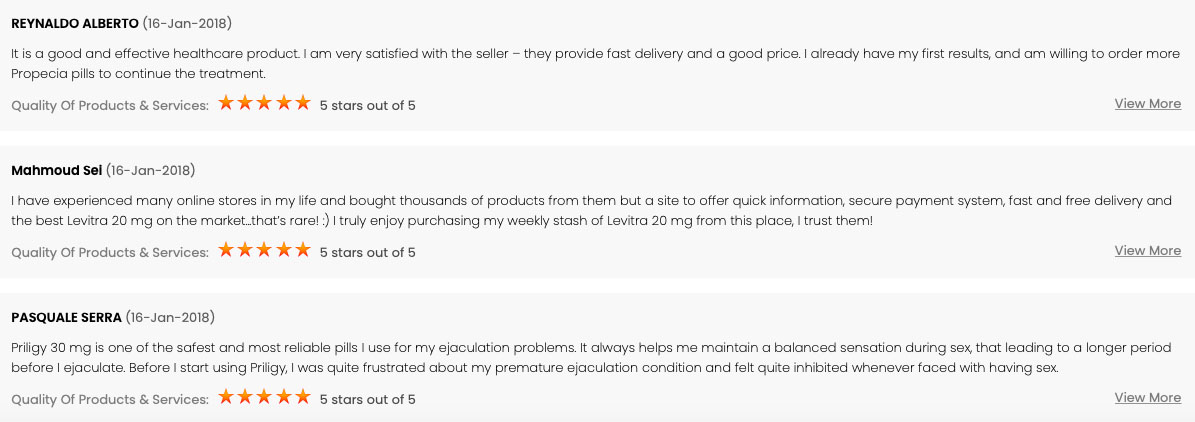Click the Propecia review text by Reynaldo
The image size is (1195, 422).
tap(591, 64)
